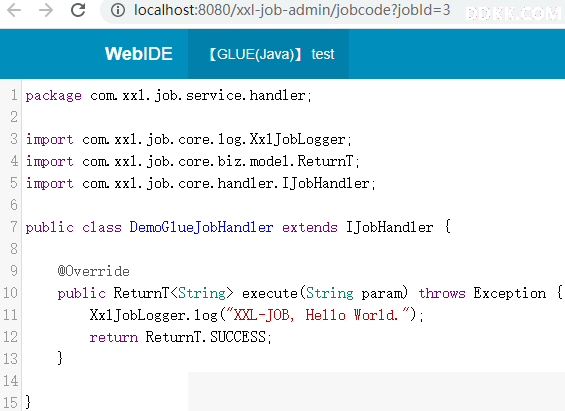
Task: Click the import of ReturnT line
Action: tap(192, 161)
